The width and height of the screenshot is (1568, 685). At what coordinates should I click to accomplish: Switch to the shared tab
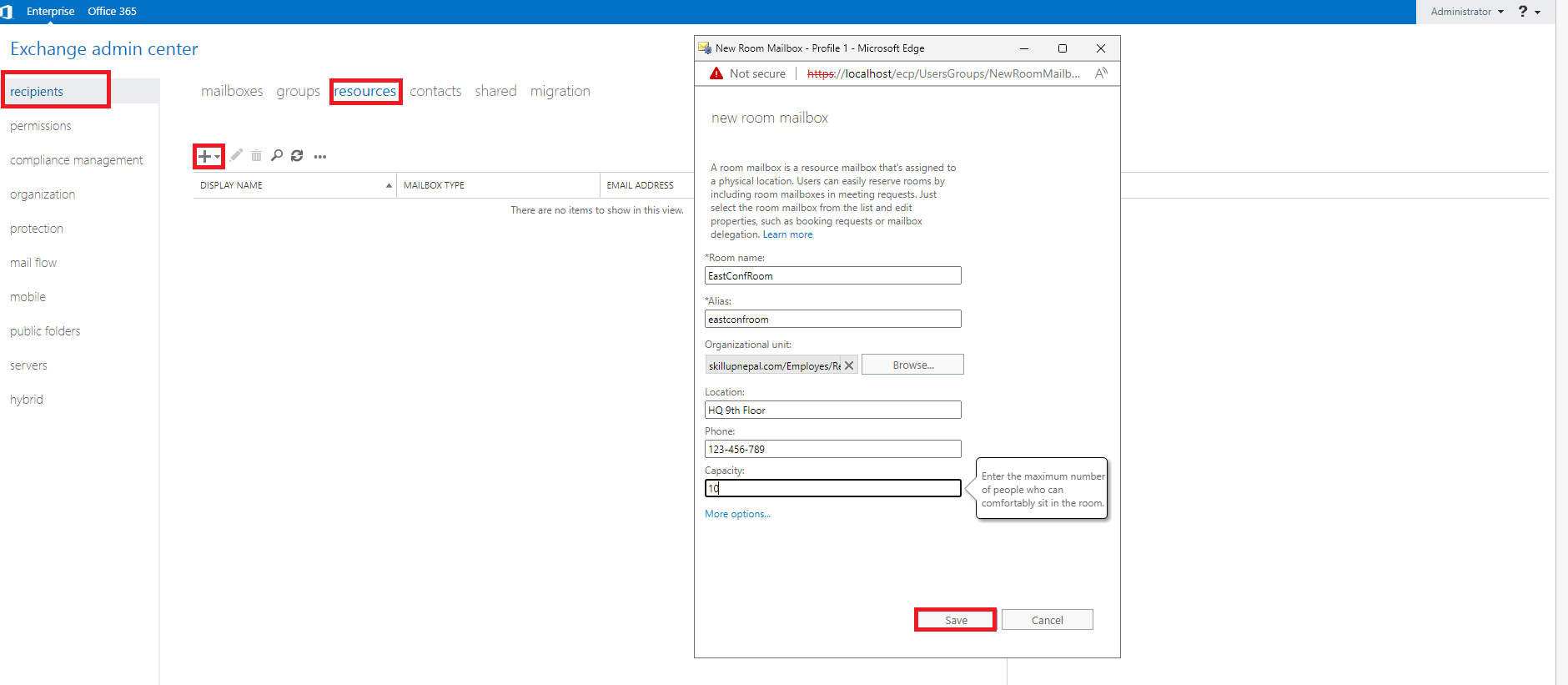pyautogui.click(x=495, y=91)
